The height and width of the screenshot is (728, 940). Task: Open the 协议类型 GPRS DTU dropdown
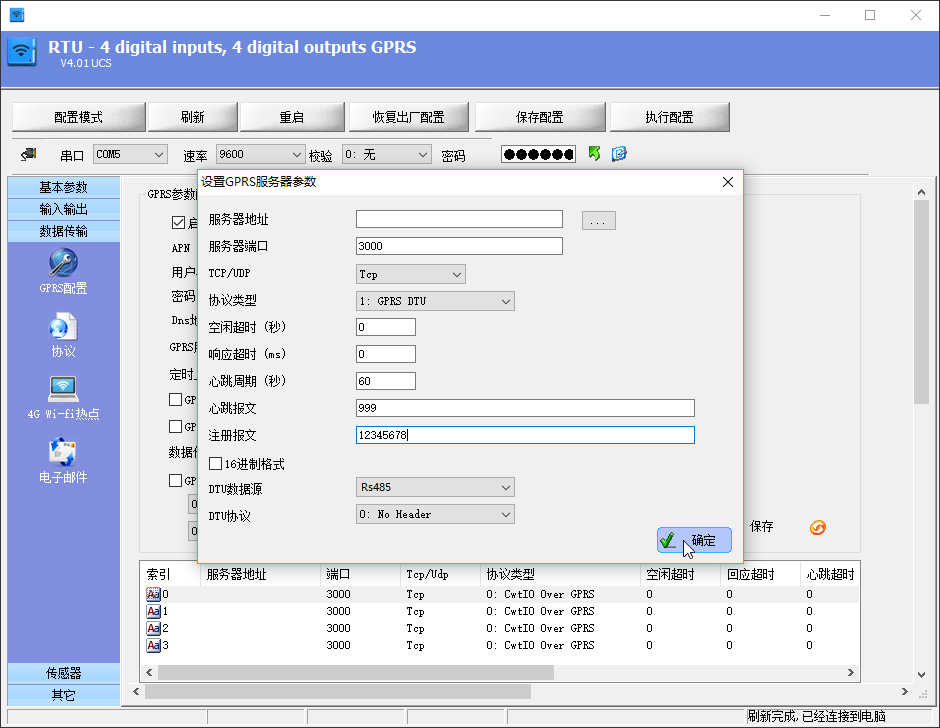click(x=435, y=301)
